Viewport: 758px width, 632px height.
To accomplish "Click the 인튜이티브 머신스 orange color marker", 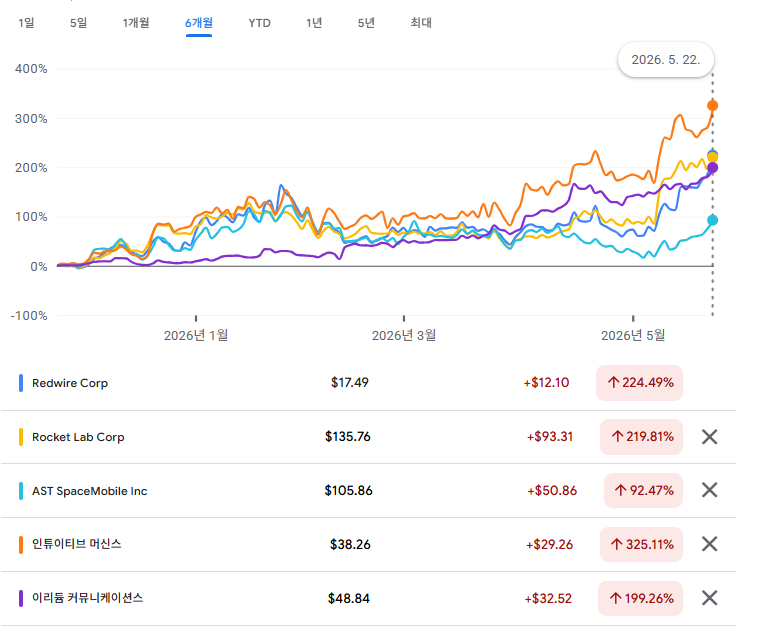I will coord(21,544).
